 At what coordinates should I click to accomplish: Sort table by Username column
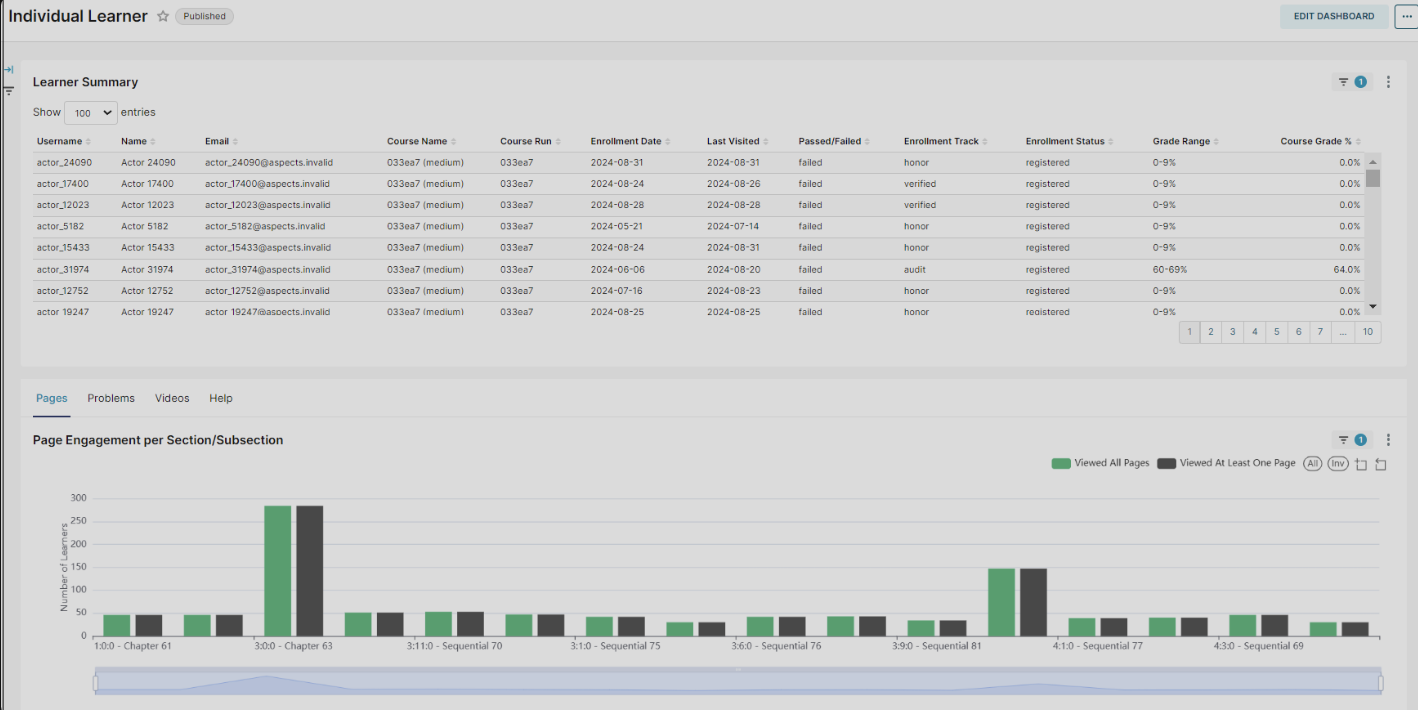tap(64, 141)
